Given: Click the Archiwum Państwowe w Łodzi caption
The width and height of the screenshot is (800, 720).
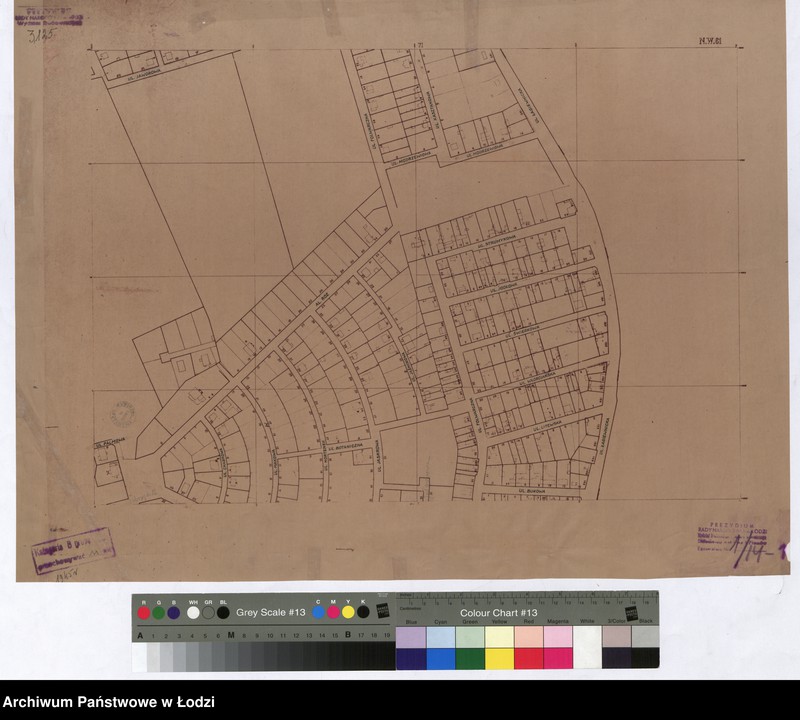Looking at the screenshot, I should (109, 702).
